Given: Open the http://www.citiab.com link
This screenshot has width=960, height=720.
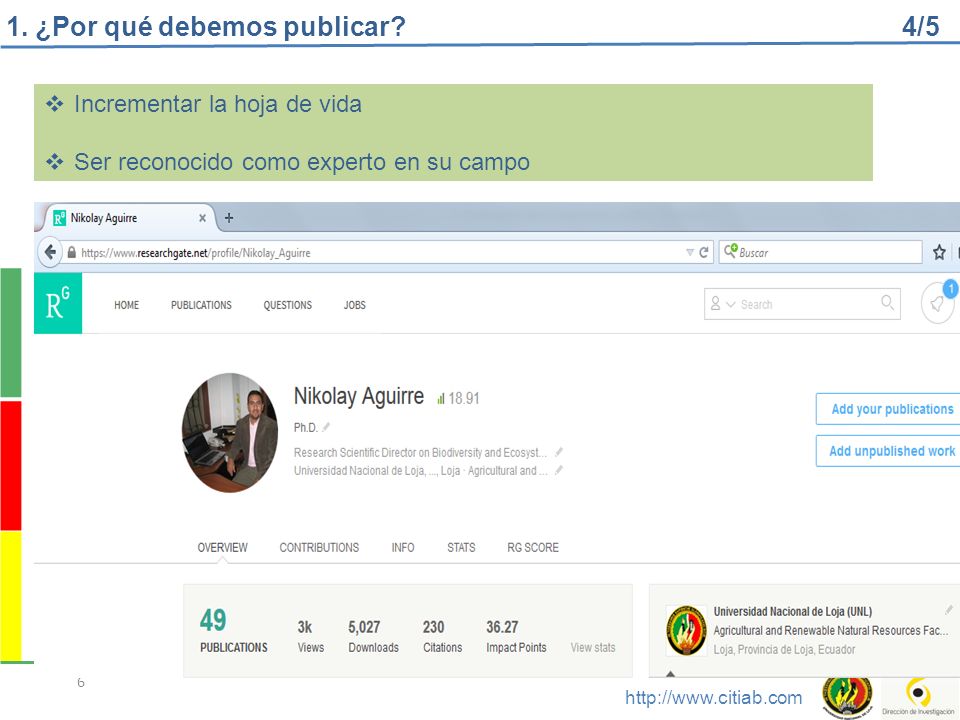Looking at the screenshot, I should click(x=713, y=697).
